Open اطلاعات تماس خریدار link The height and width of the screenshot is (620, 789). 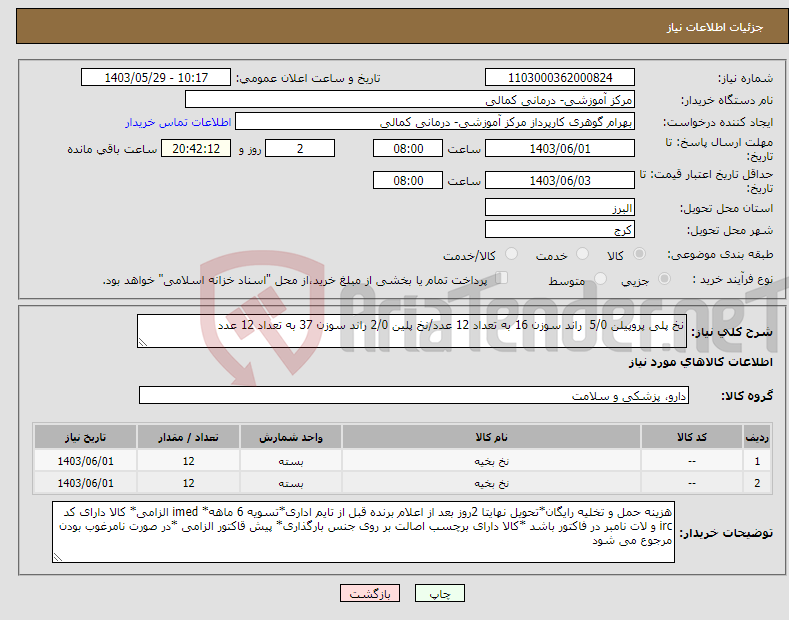pyautogui.click(x=178, y=122)
